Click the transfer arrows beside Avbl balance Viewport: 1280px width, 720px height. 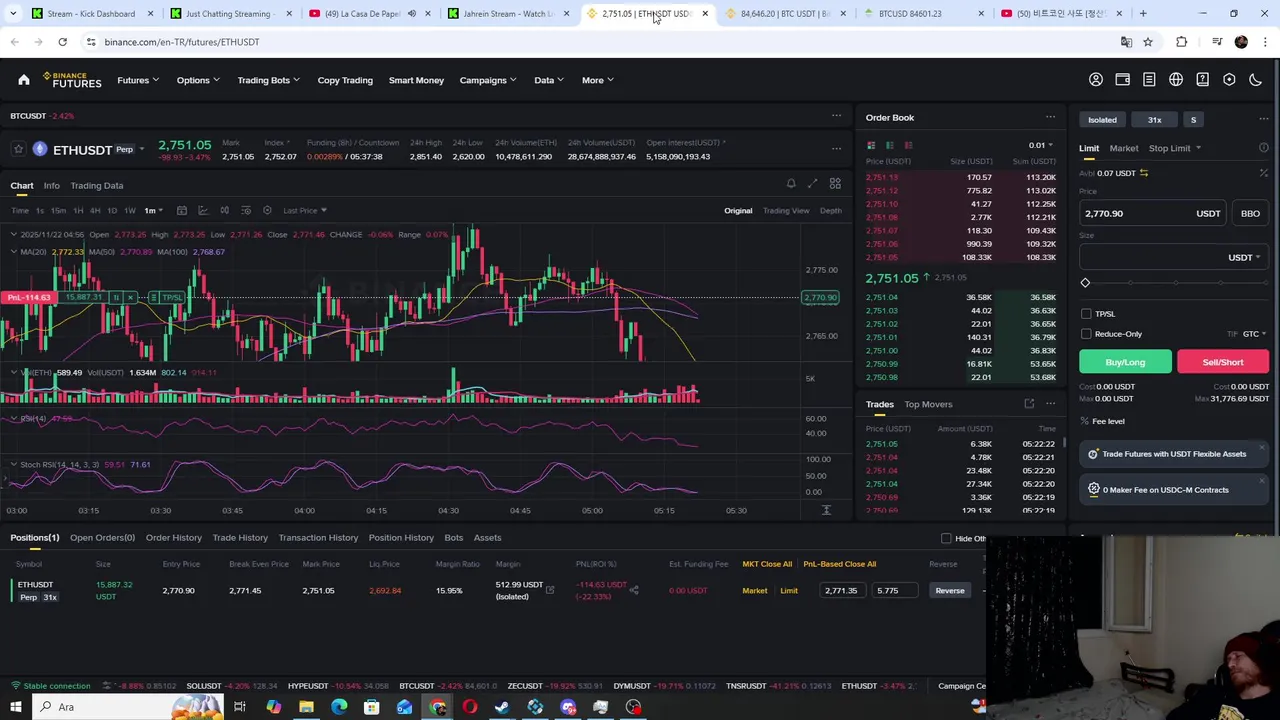[1144, 173]
